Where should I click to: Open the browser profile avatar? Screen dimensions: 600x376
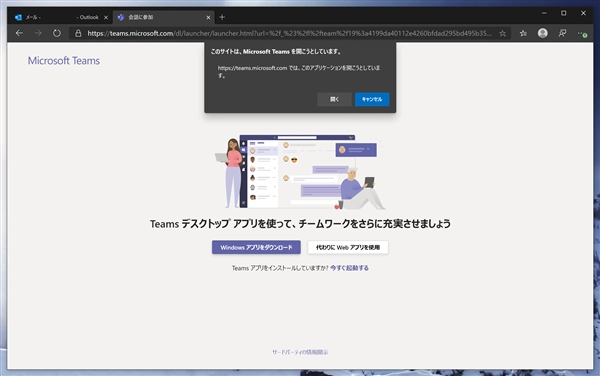pyautogui.click(x=543, y=33)
